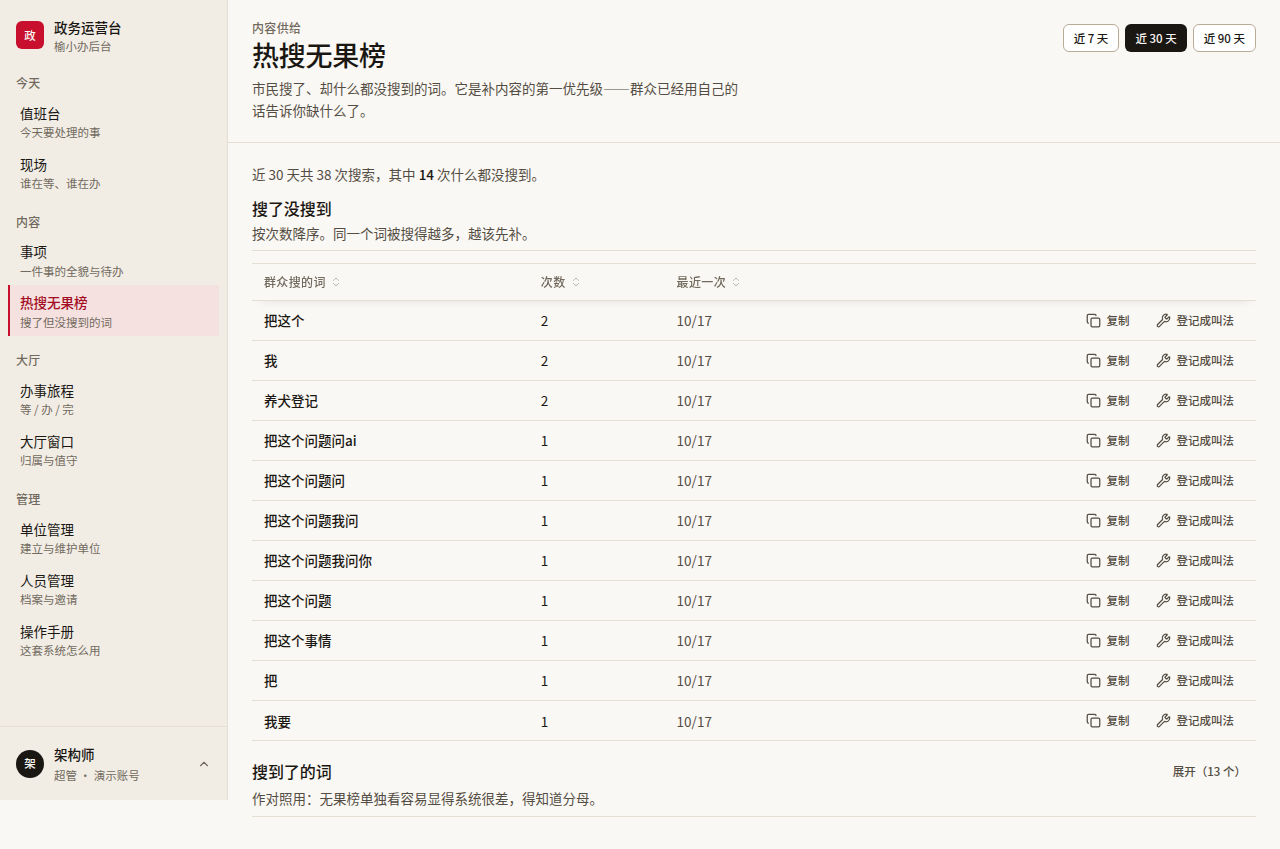Select the 近 30 天 range
The width and height of the screenshot is (1280, 849).
pyautogui.click(x=1156, y=38)
